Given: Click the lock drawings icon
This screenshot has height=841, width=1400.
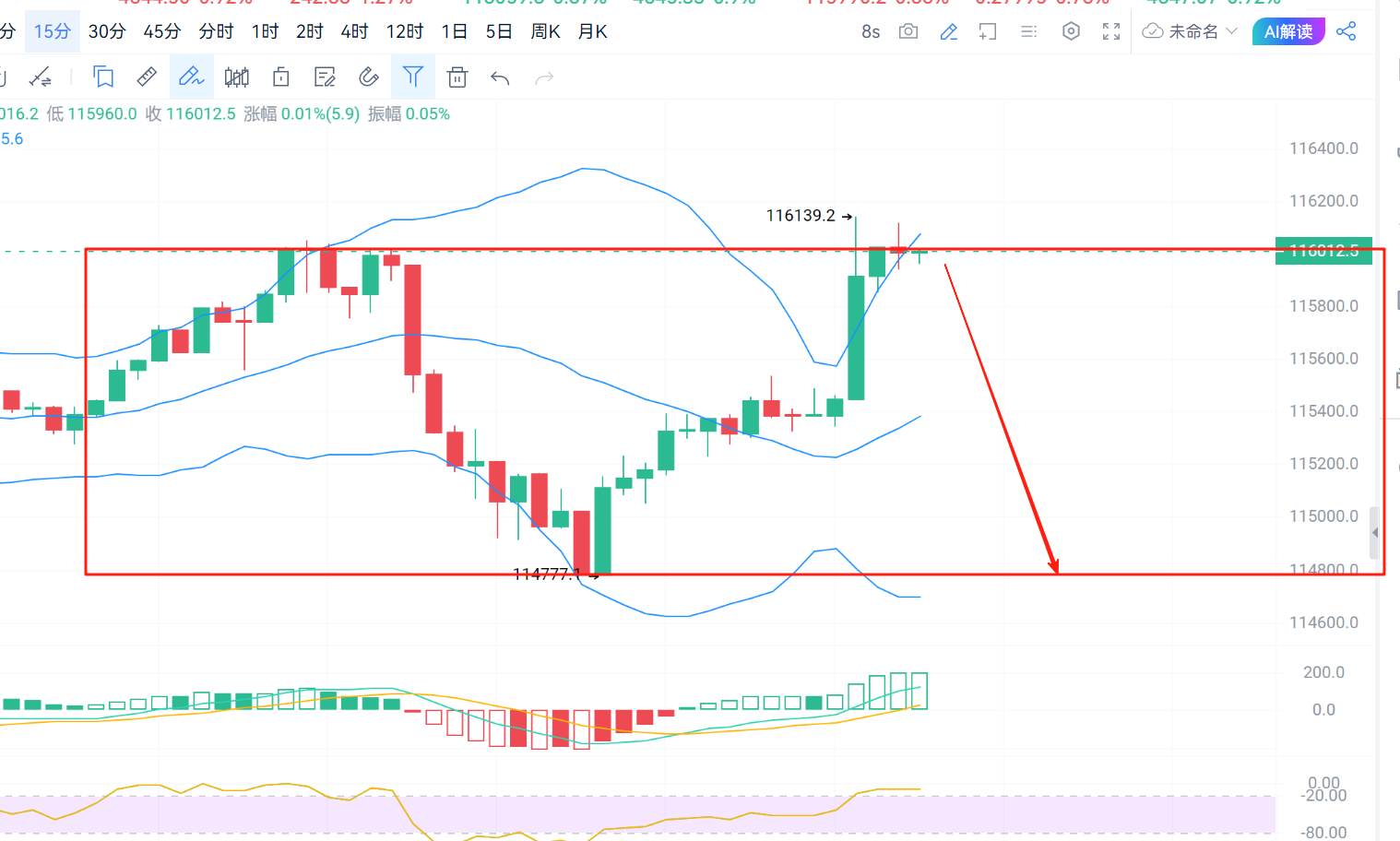Looking at the screenshot, I should pos(281,77).
